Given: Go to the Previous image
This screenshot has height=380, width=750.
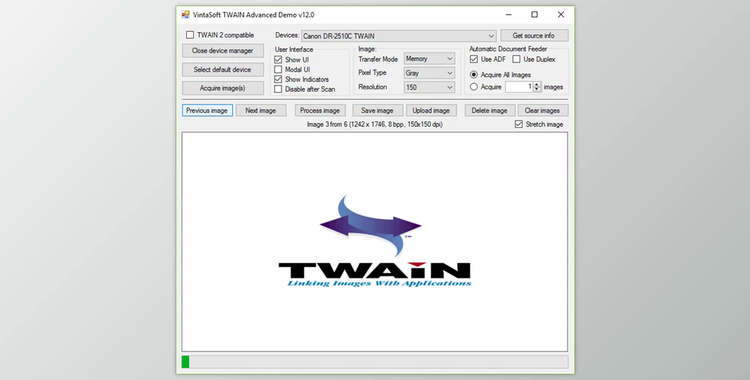Looking at the screenshot, I should pyautogui.click(x=207, y=111).
